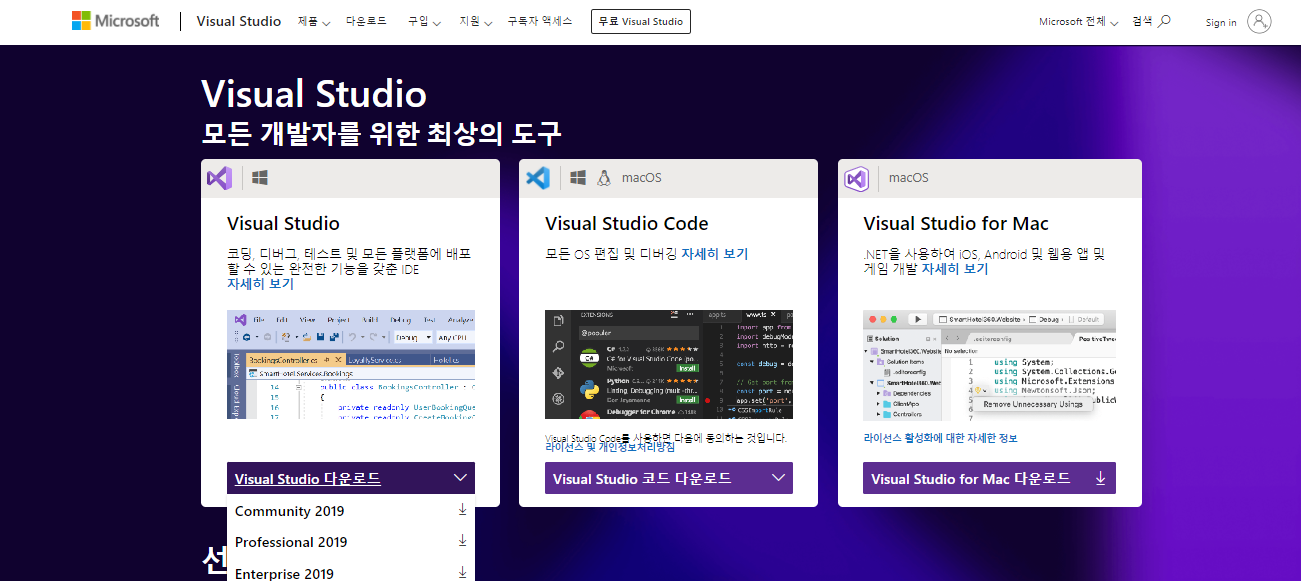Open 구독자 액세스 link
The width and height of the screenshot is (1301, 581).
point(540,21)
